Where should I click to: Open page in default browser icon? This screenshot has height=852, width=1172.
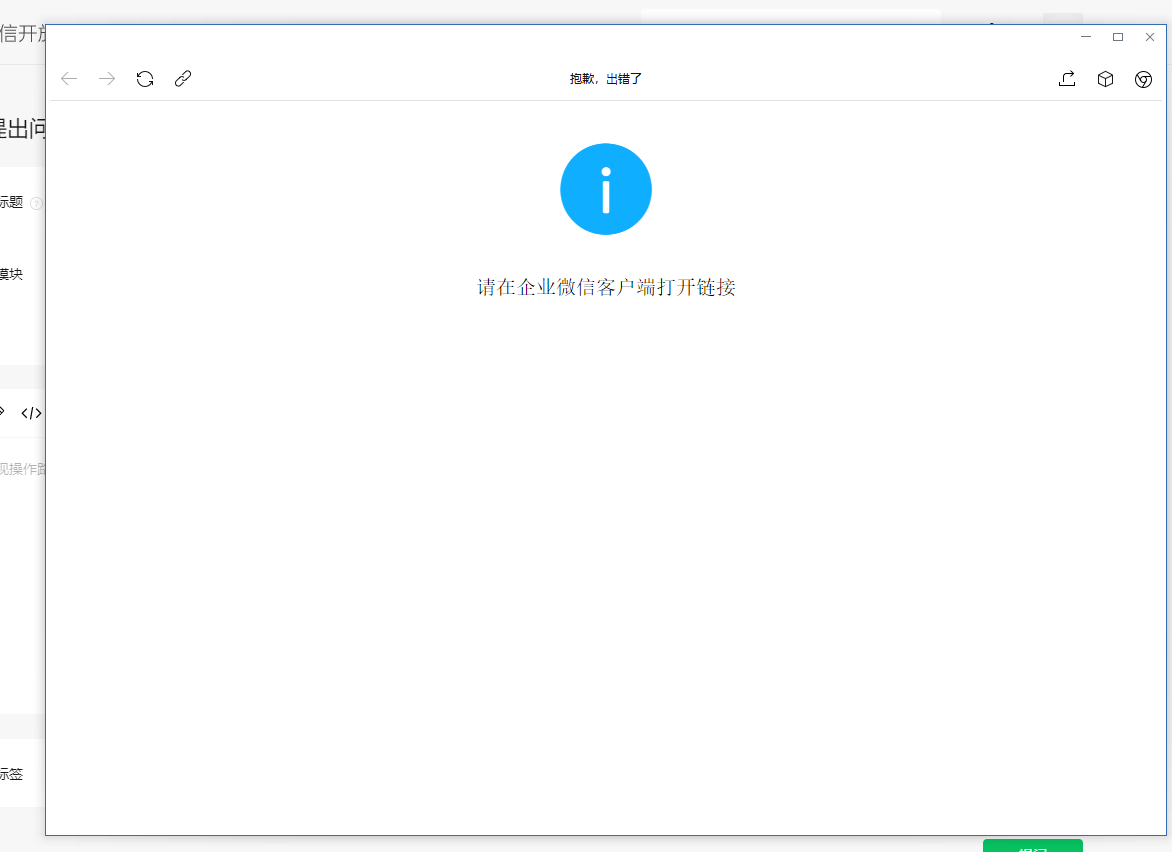click(1144, 78)
